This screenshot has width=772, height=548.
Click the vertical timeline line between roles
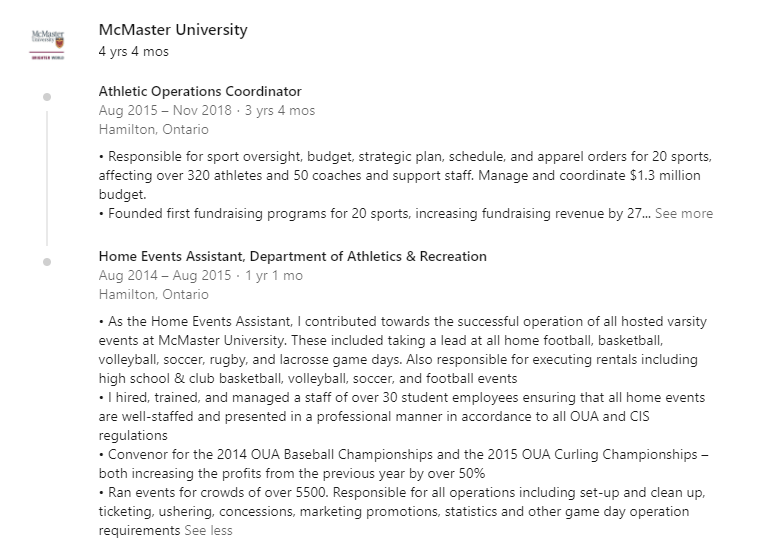coord(47,179)
